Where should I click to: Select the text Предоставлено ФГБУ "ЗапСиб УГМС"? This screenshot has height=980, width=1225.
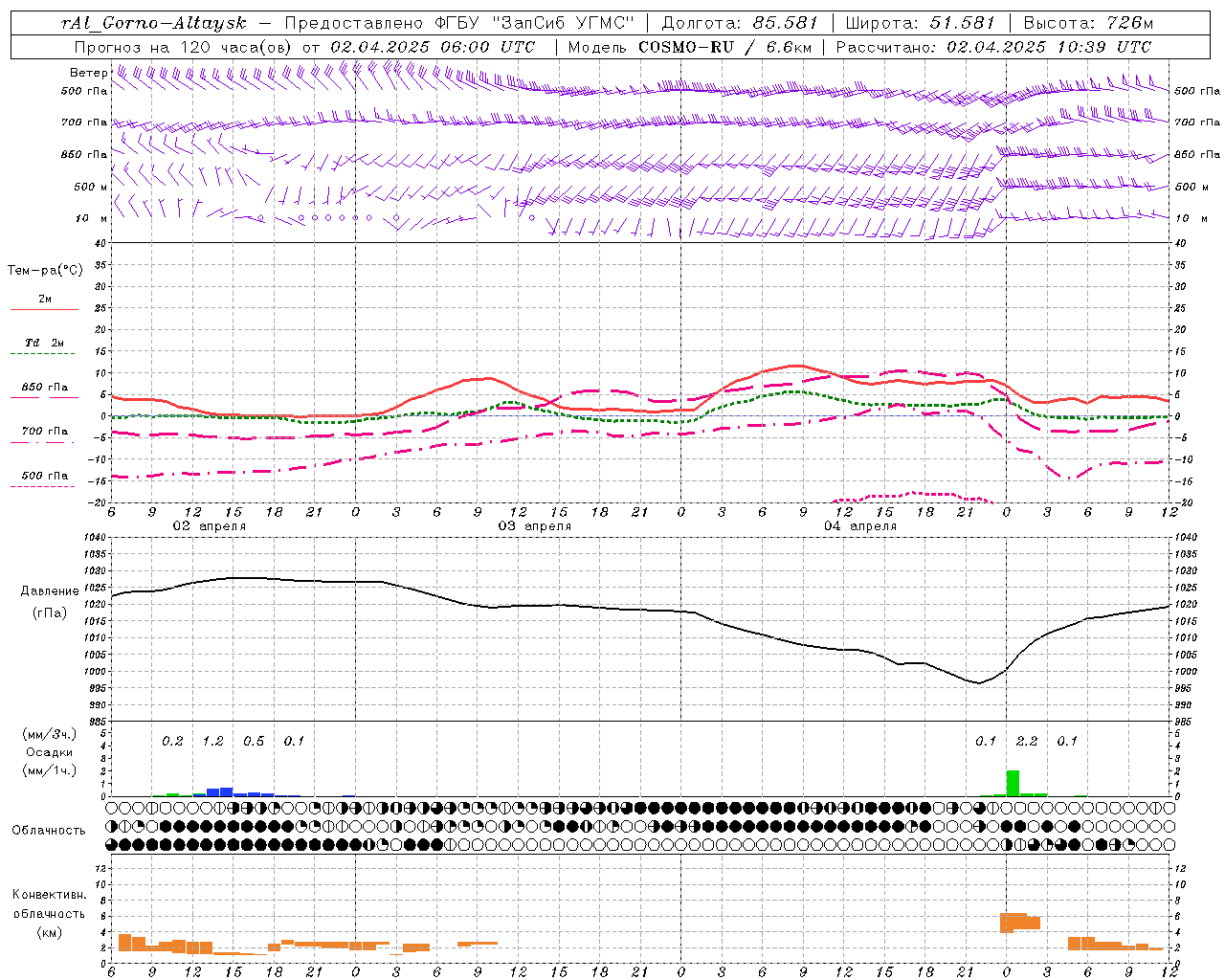click(460, 23)
